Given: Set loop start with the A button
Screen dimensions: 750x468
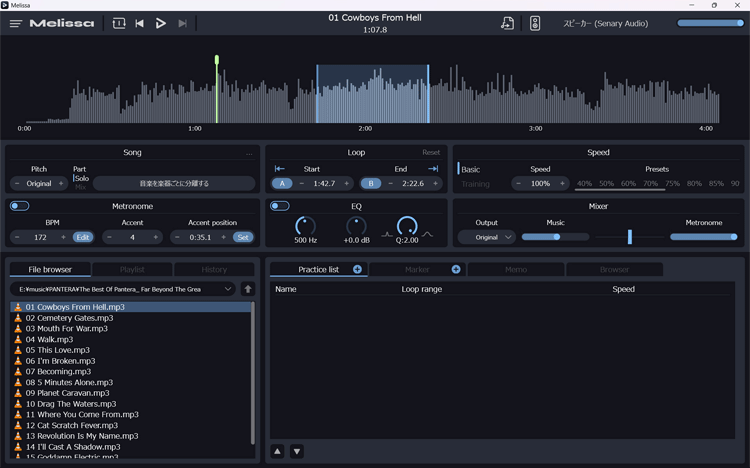Looking at the screenshot, I should (281, 183).
